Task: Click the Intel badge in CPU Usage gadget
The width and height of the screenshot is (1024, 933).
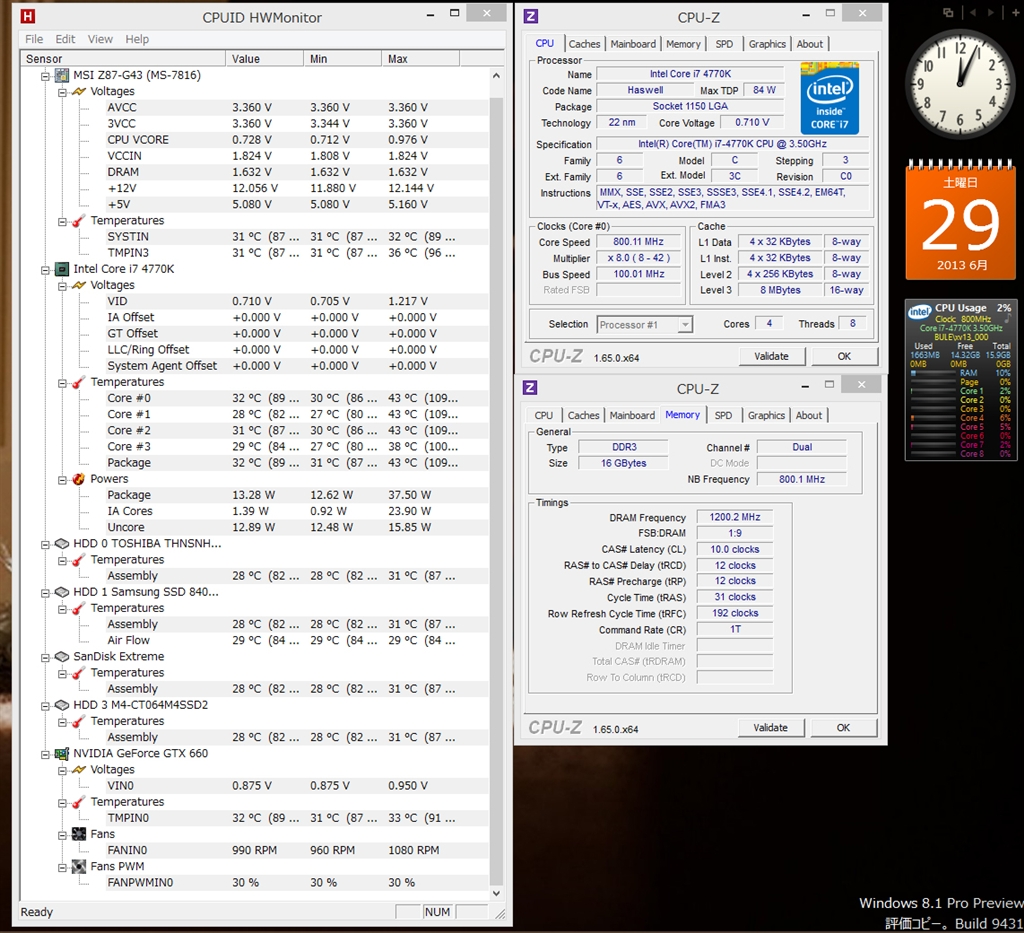Action: (x=919, y=312)
